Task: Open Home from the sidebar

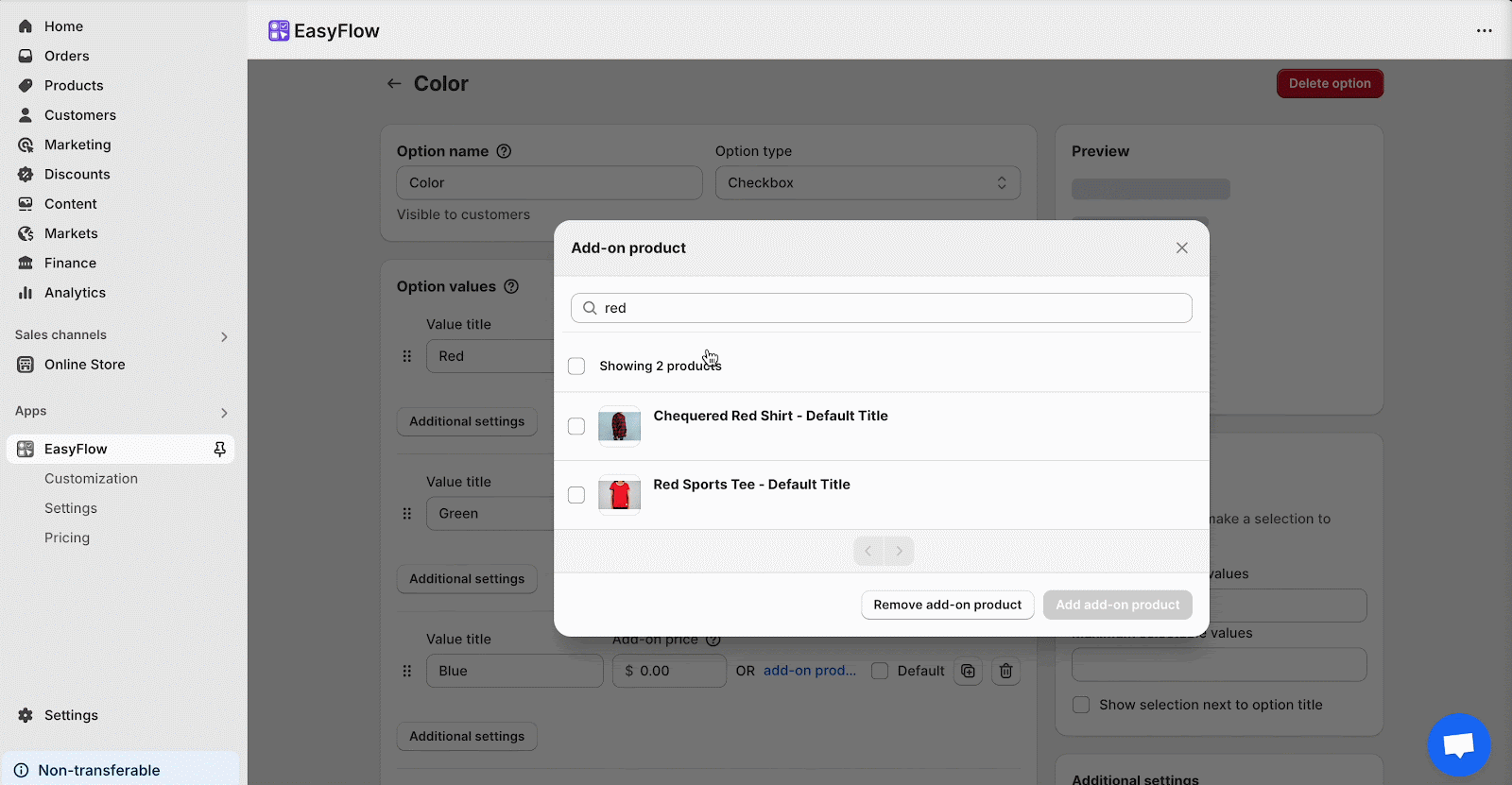Action: (63, 26)
